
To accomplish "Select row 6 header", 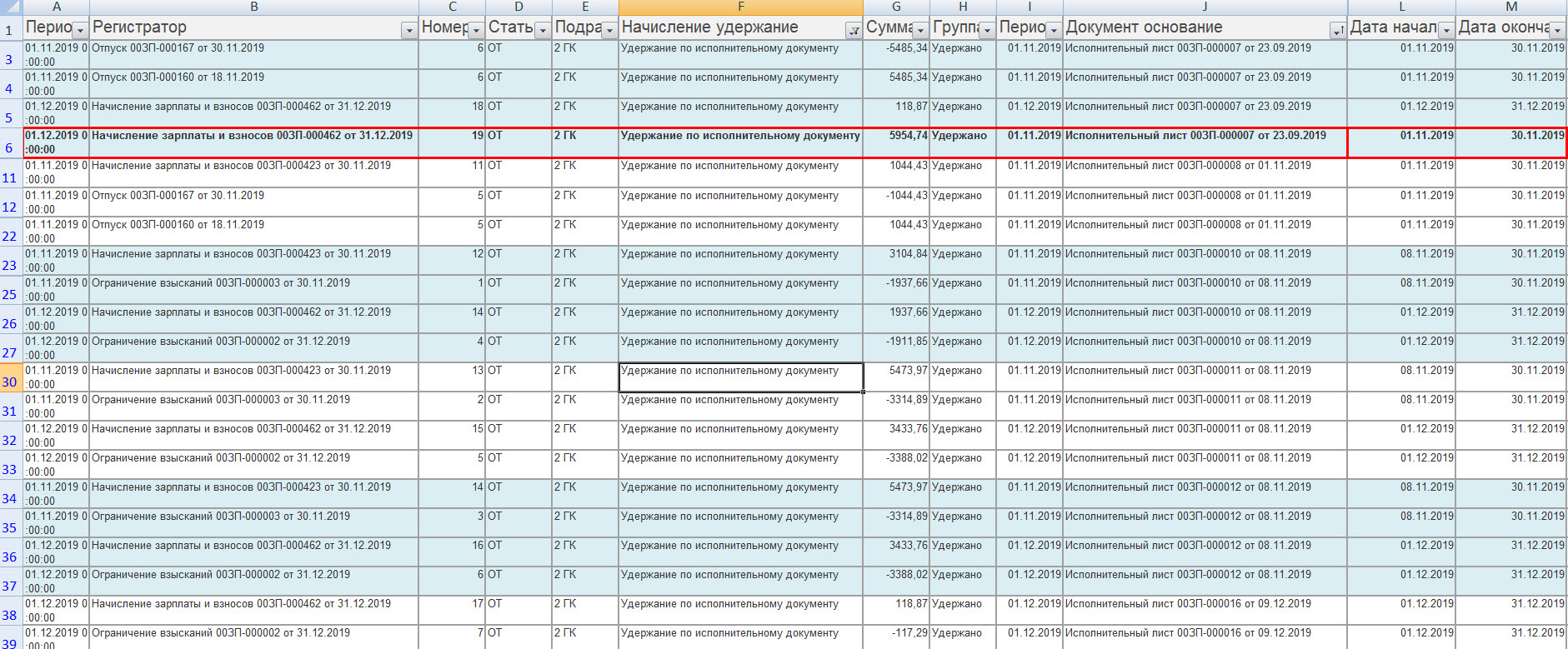I will click(10, 142).
